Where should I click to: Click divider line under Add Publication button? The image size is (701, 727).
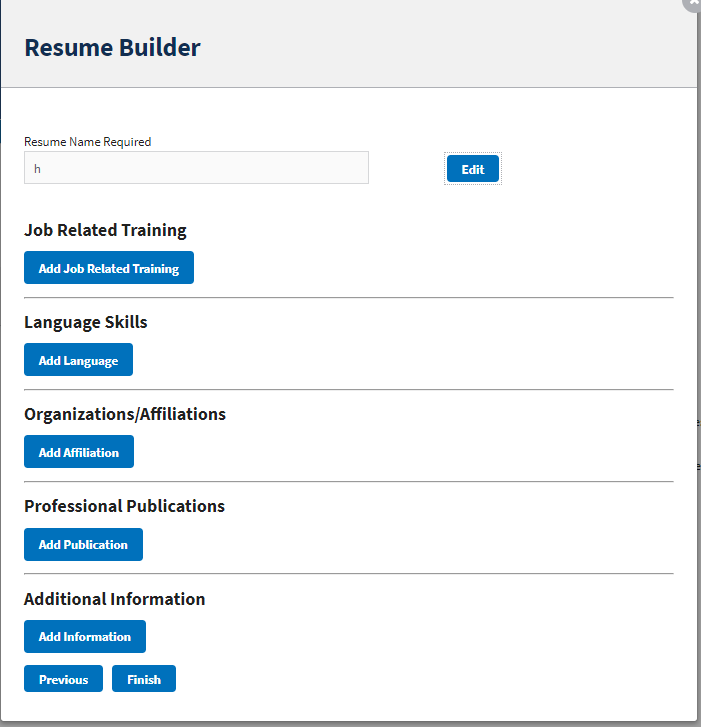[349, 574]
